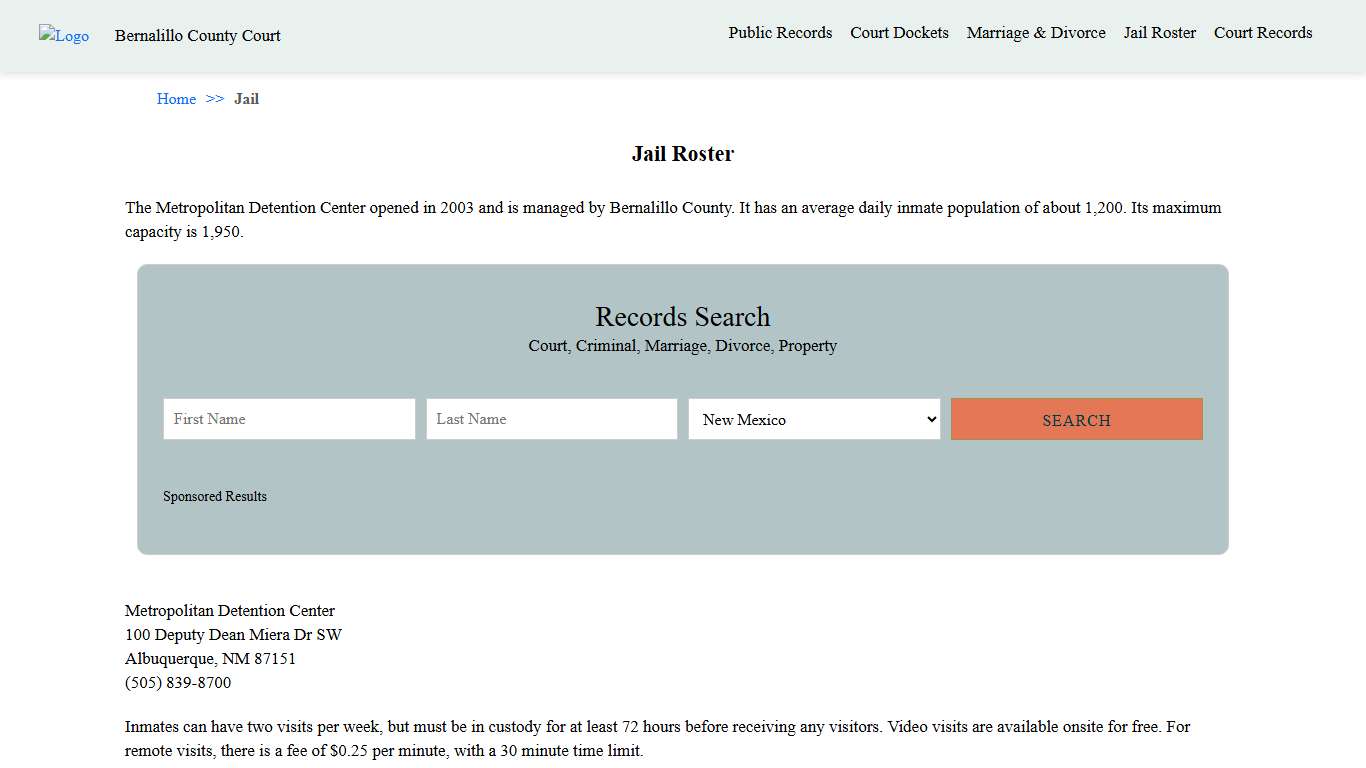This screenshot has height=768, width=1366.
Task: Click the phone number (505) 839-8700
Action: click(x=178, y=682)
